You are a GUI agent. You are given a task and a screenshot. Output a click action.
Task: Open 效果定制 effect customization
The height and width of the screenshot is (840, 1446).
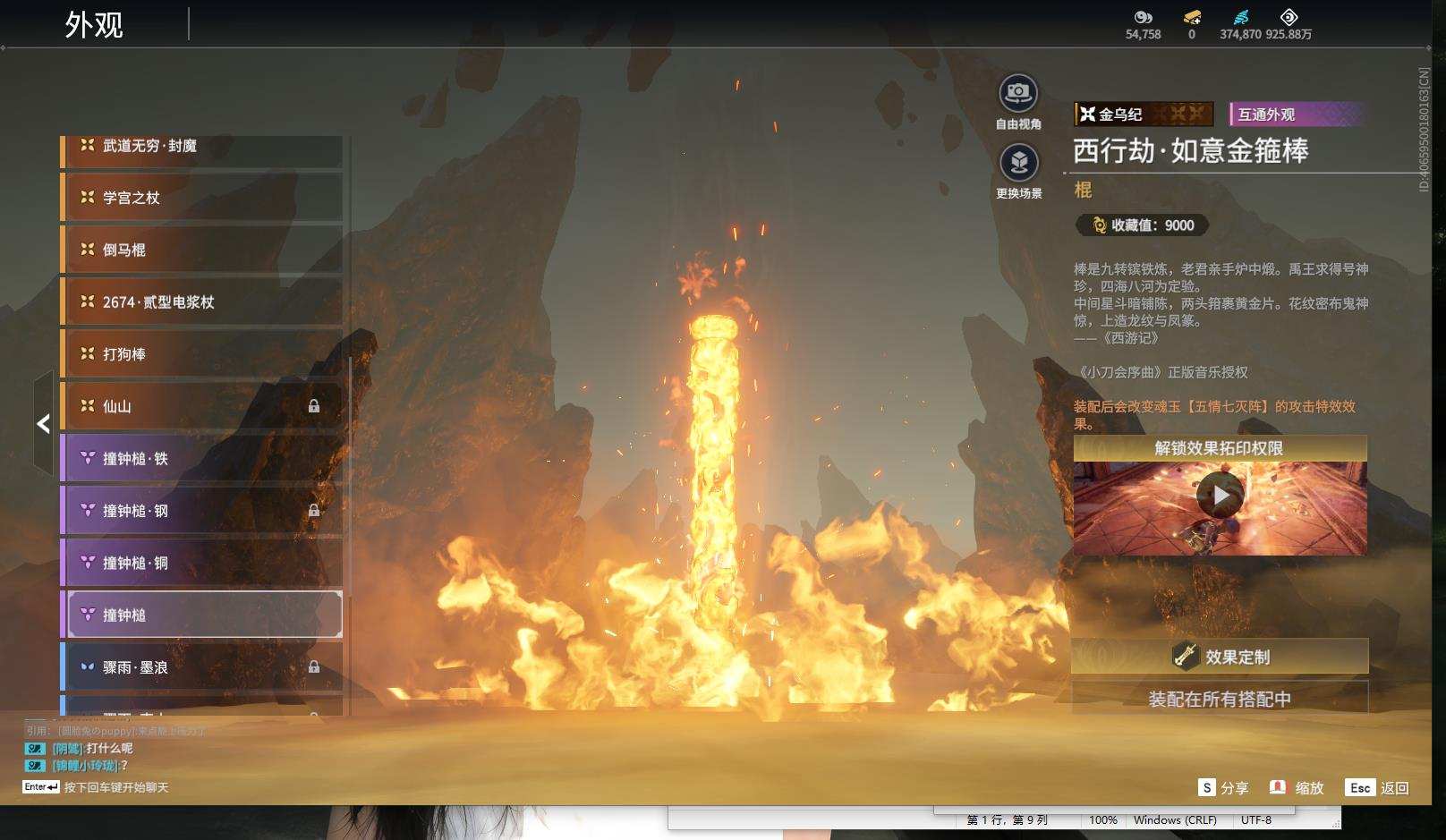coord(1220,657)
